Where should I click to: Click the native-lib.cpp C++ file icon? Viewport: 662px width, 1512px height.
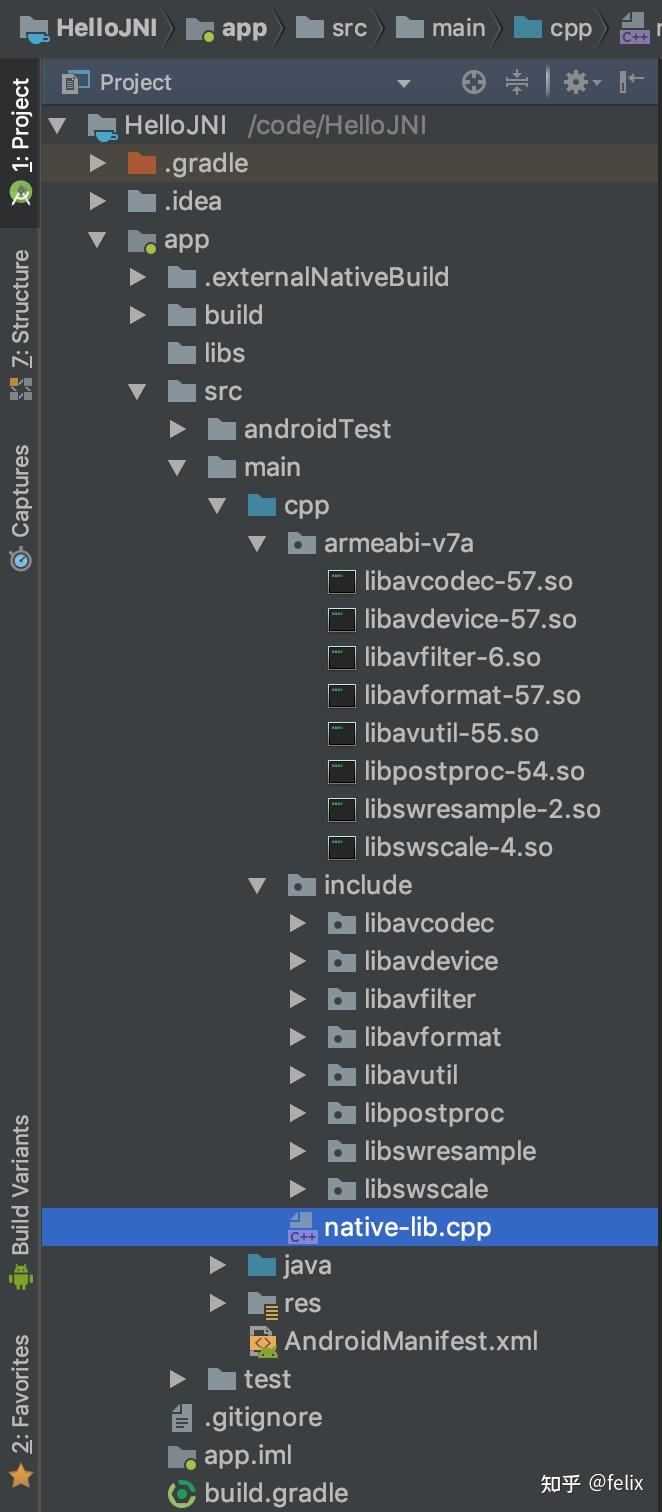tap(302, 1227)
